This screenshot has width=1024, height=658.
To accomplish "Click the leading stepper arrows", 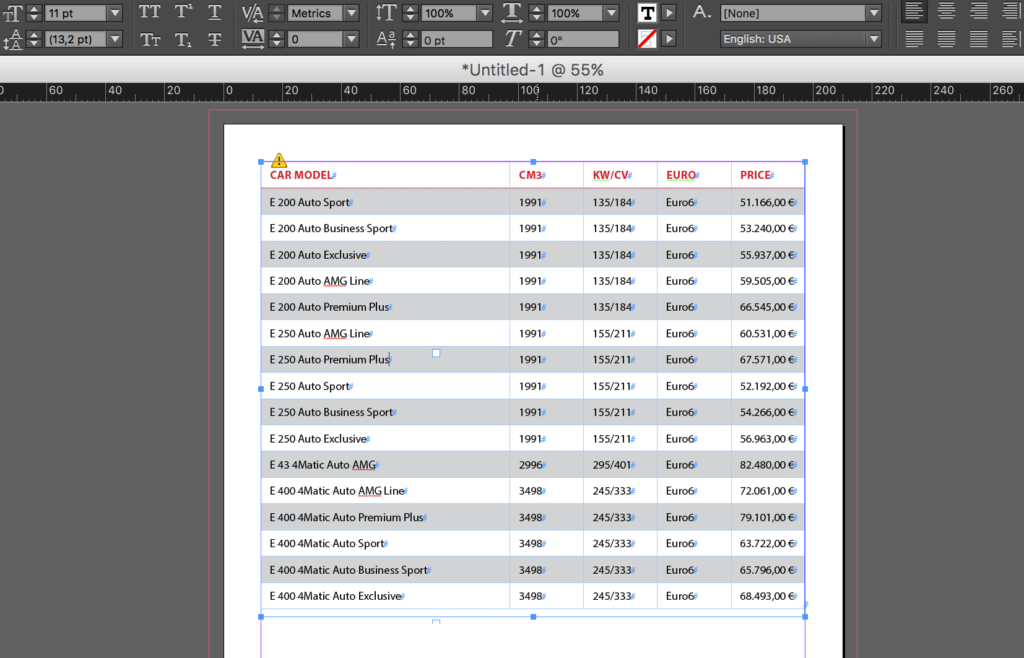I will point(34,40).
